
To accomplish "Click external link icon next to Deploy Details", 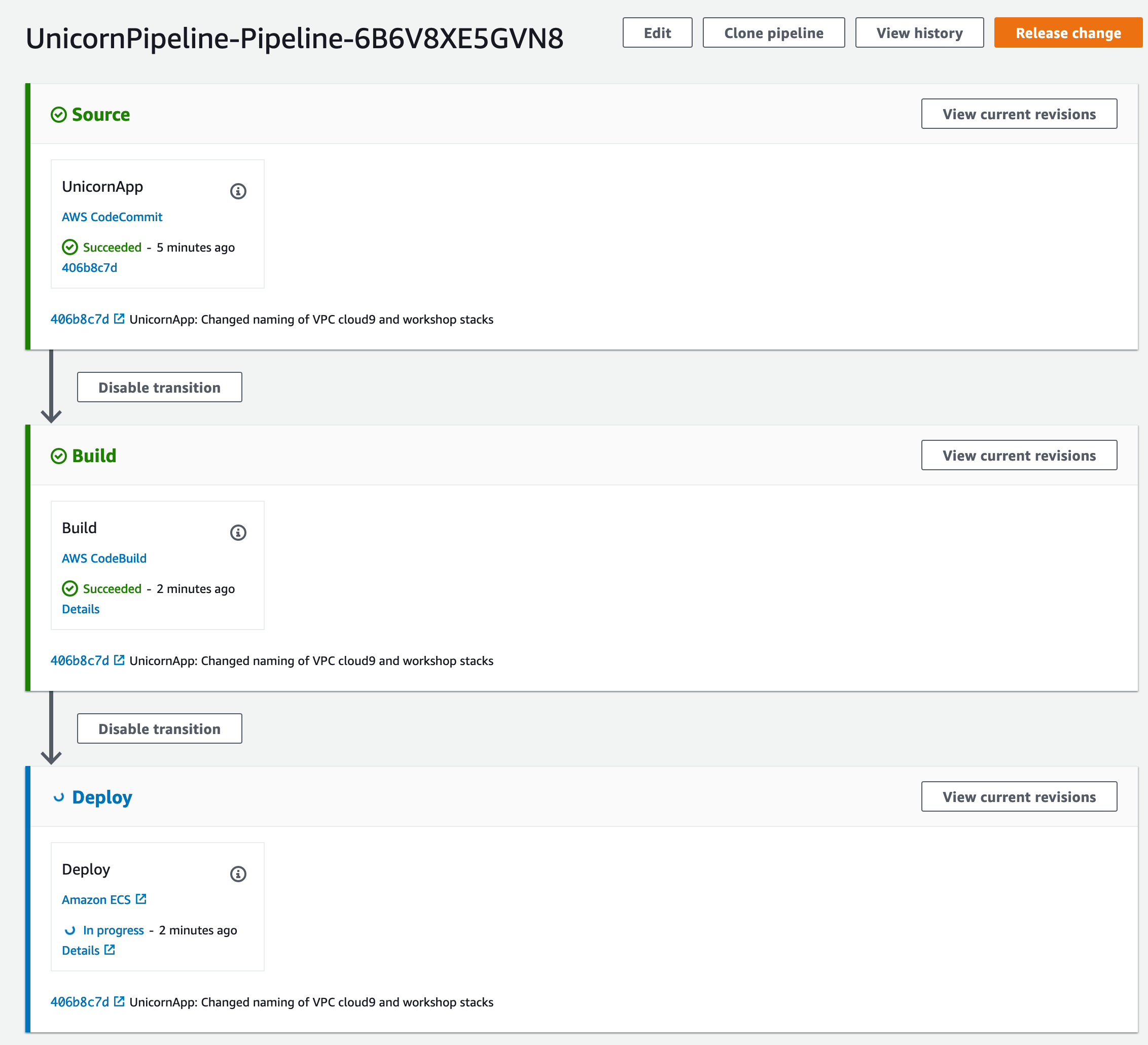I will coord(110,949).
